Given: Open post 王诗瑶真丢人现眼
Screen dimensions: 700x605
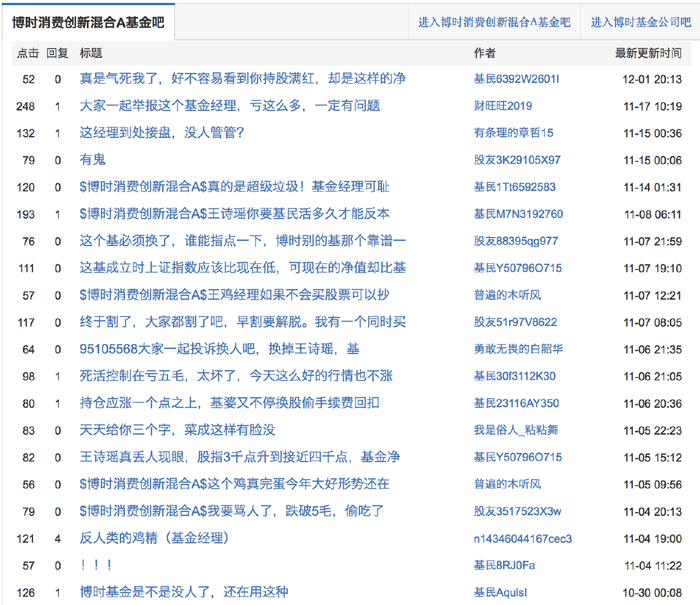Looking at the screenshot, I should (x=240, y=457).
